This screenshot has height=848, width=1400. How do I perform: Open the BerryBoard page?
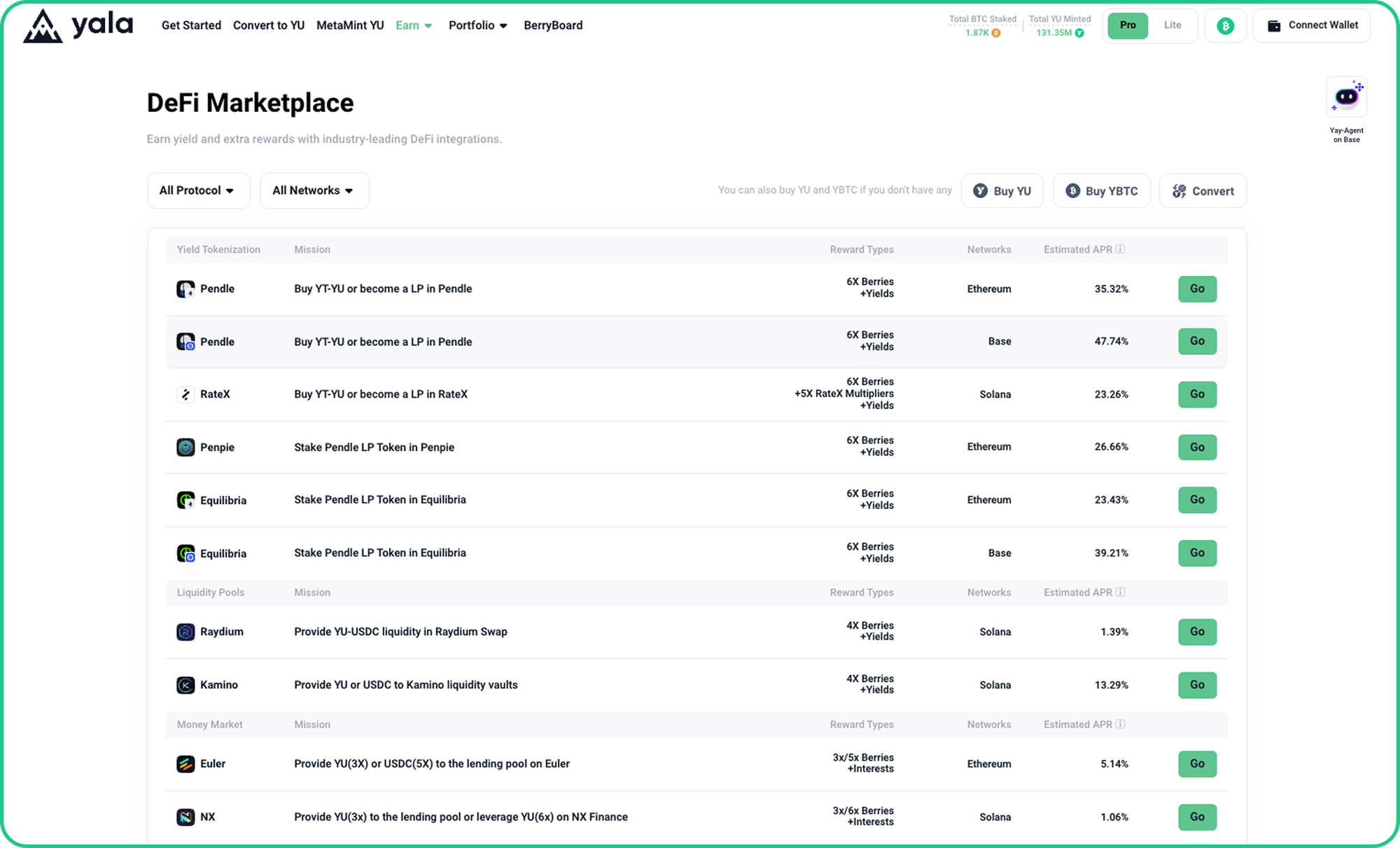[x=553, y=25]
